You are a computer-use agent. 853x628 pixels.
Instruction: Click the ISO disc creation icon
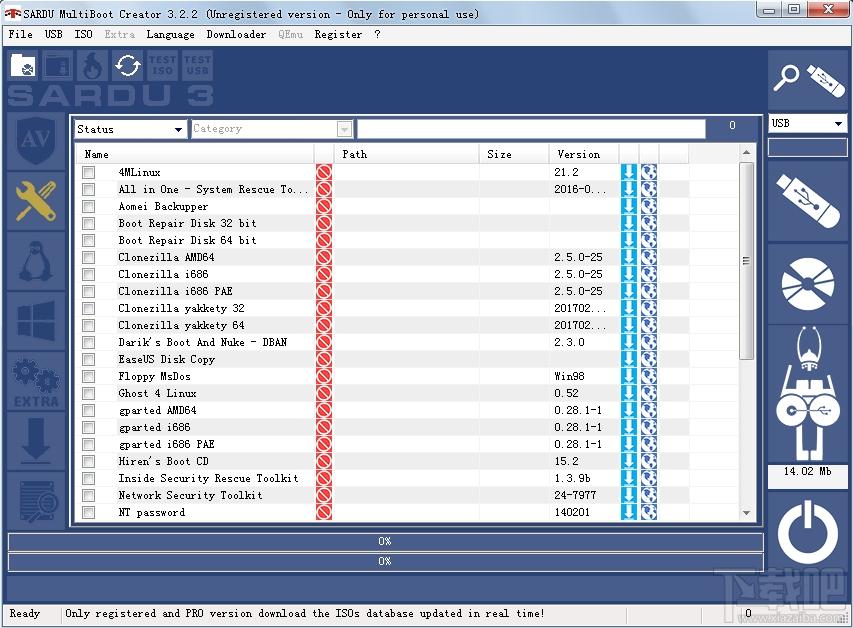[808, 284]
